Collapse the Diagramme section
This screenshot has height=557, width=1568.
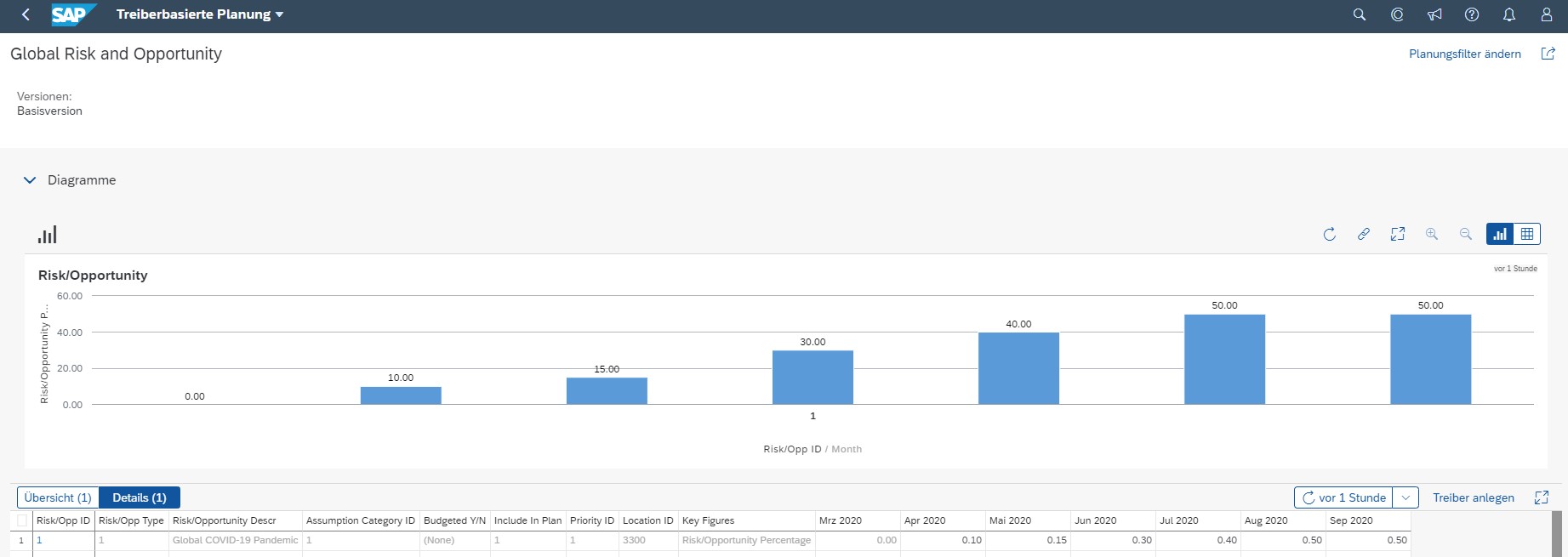tap(30, 180)
